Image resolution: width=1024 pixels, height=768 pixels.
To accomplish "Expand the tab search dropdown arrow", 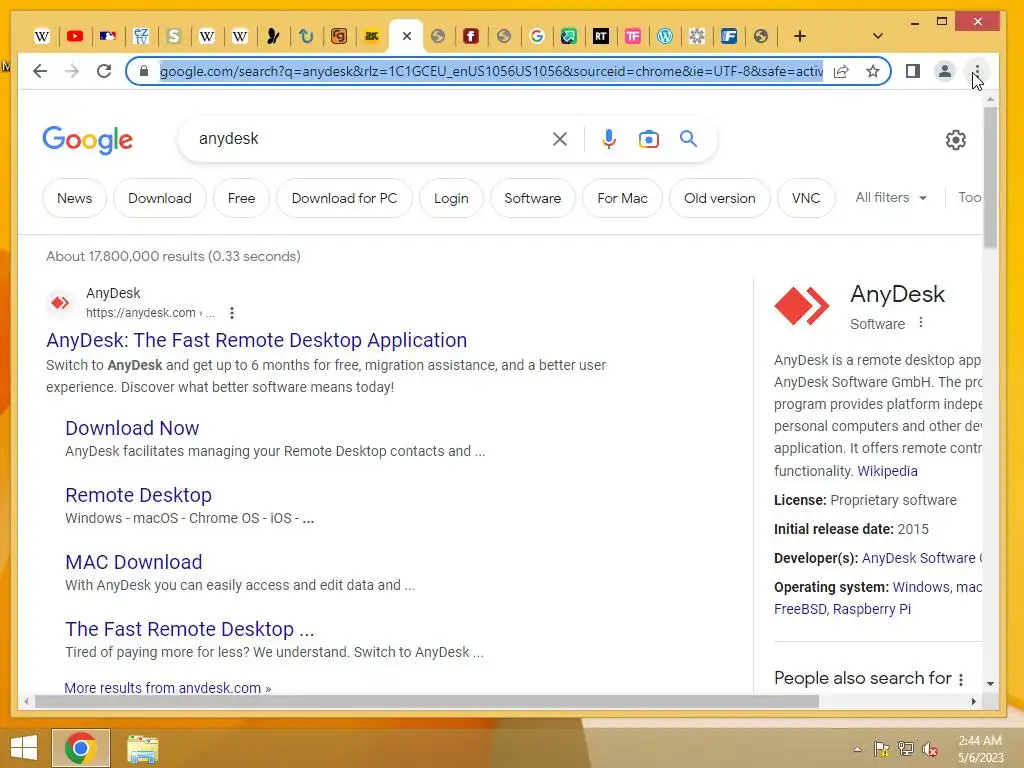I will point(878,37).
